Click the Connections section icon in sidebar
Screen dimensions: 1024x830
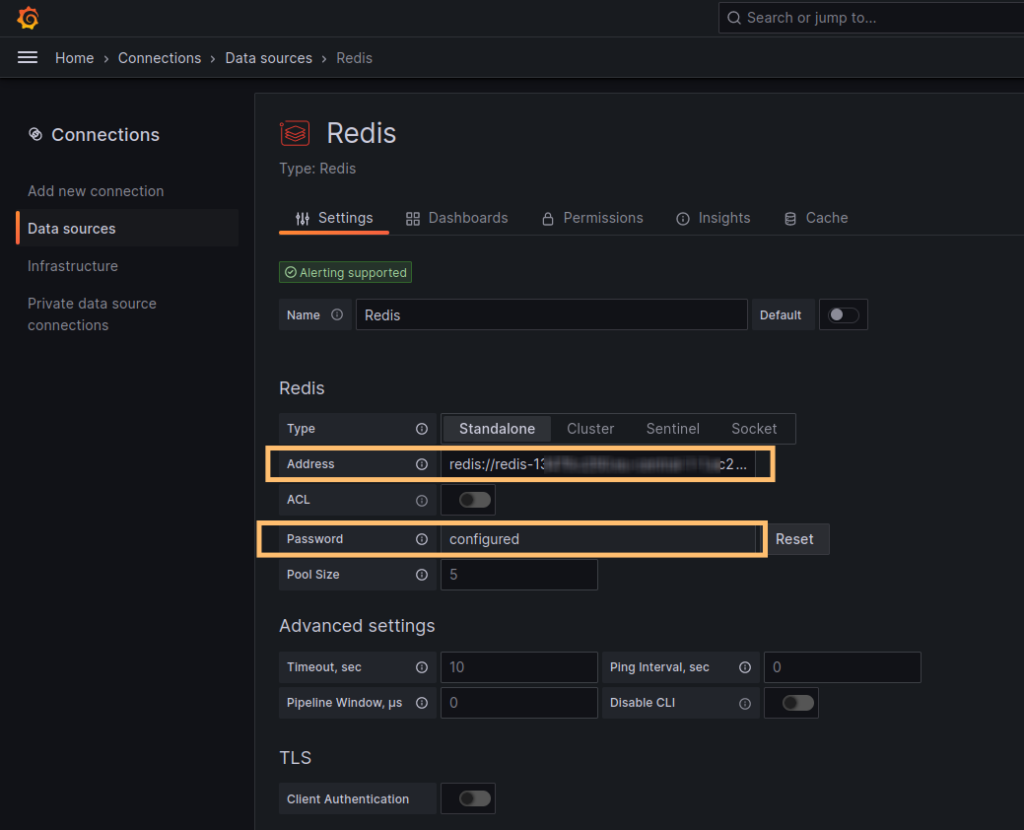click(x=35, y=134)
